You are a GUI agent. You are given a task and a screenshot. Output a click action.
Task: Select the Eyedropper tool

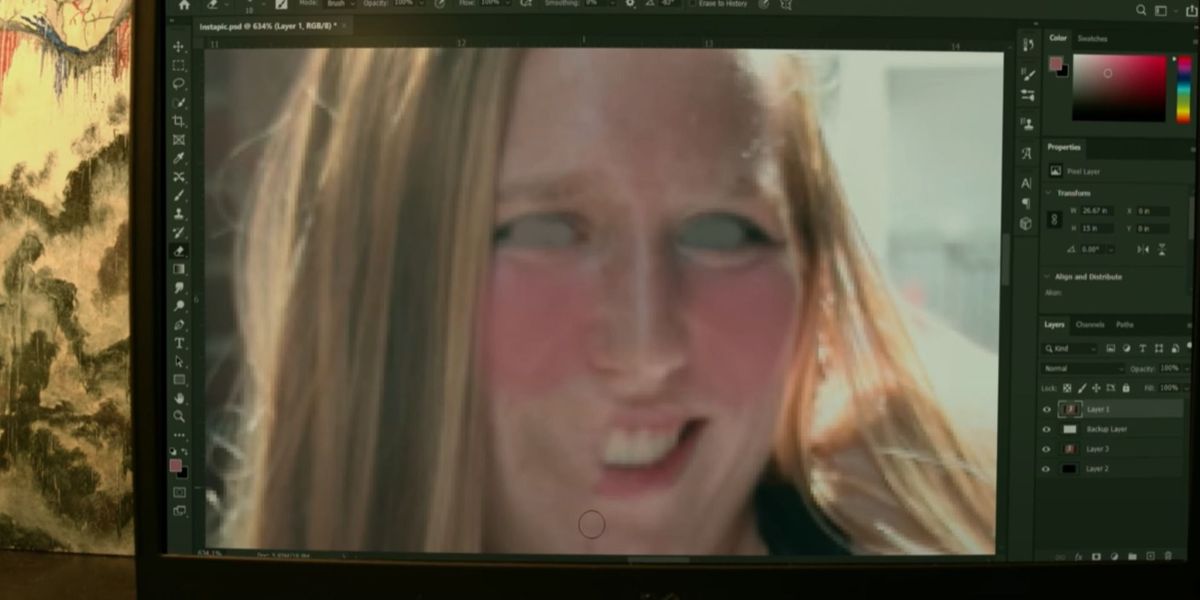point(179,158)
